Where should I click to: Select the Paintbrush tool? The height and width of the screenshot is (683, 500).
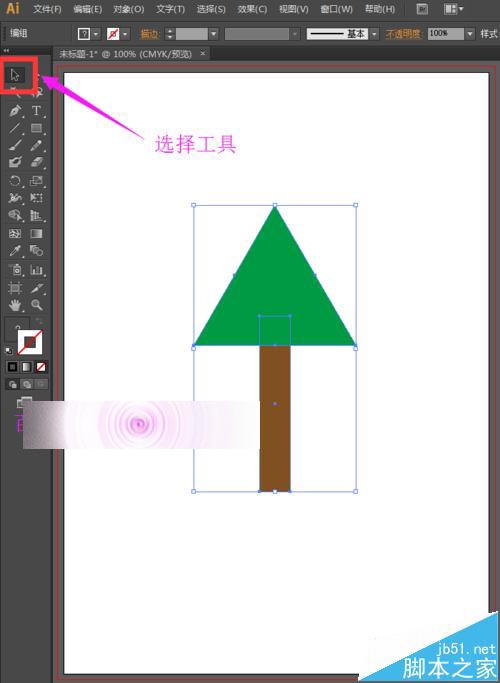(x=15, y=145)
